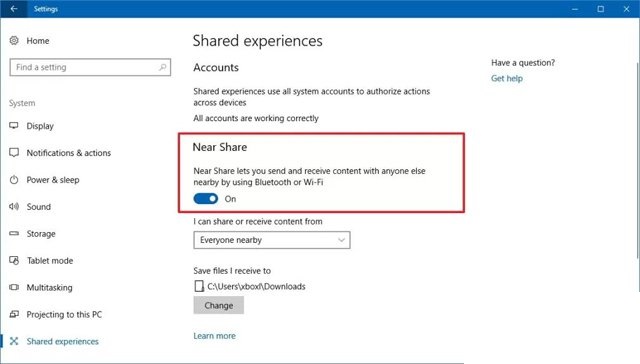Close the Settings window
640x364 pixels.
click(x=627, y=9)
